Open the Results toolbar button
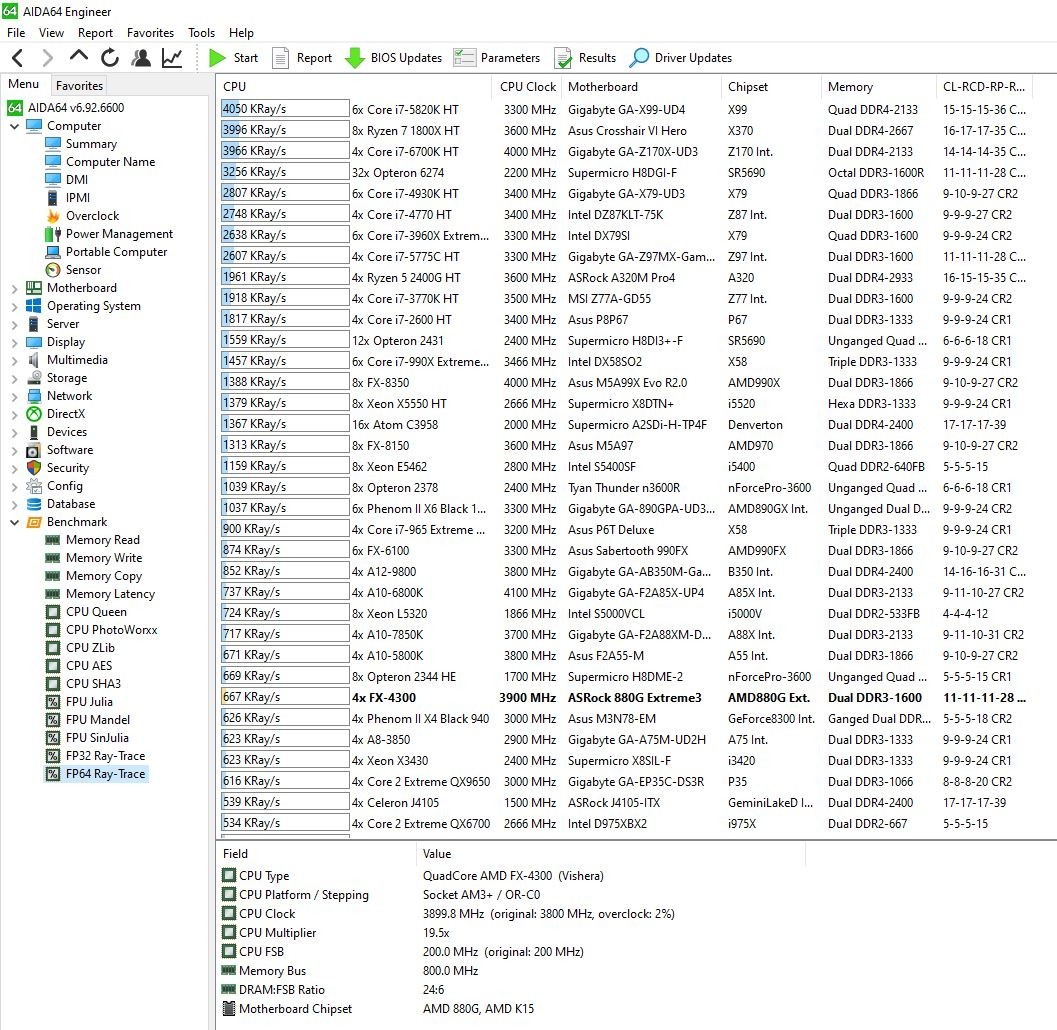The image size is (1057, 1030). point(585,58)
